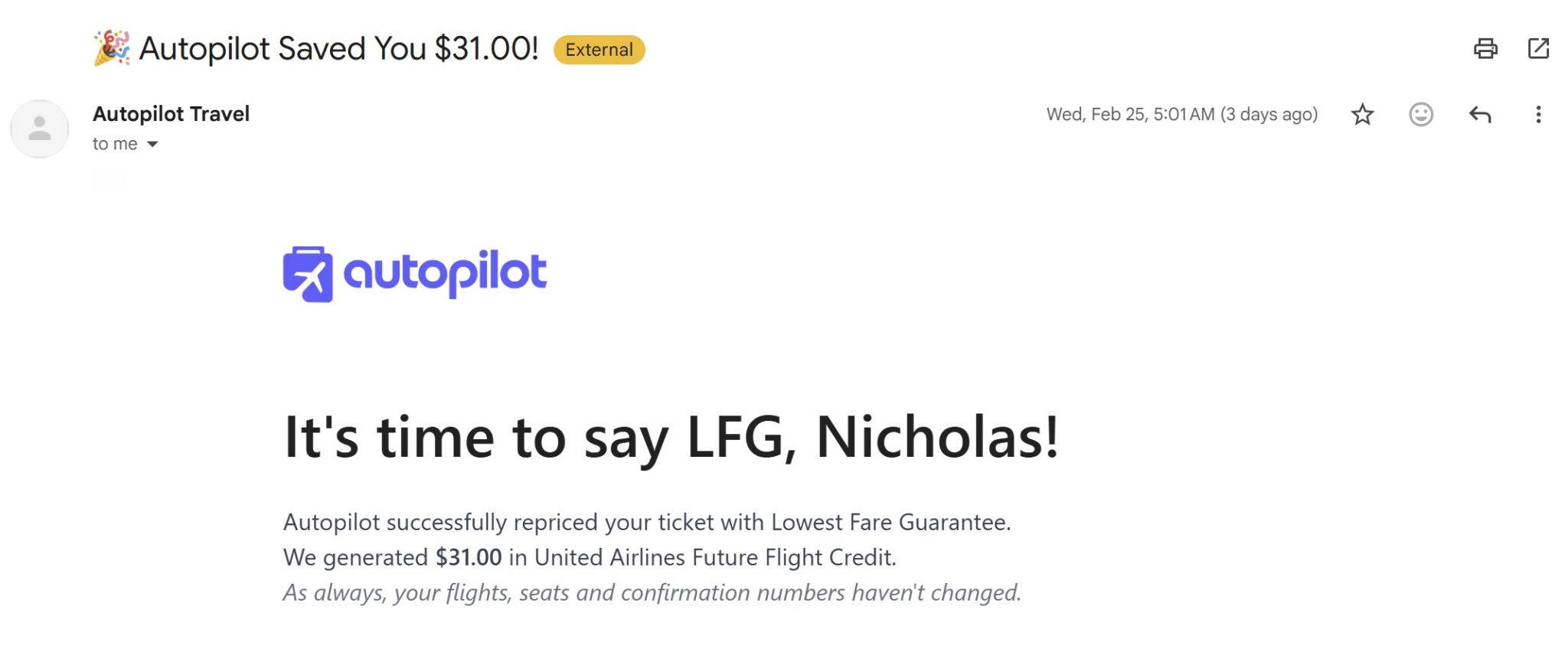Click the sender's profile avatar
This screenshot has width=1568, height=668.
click(39, 129)
